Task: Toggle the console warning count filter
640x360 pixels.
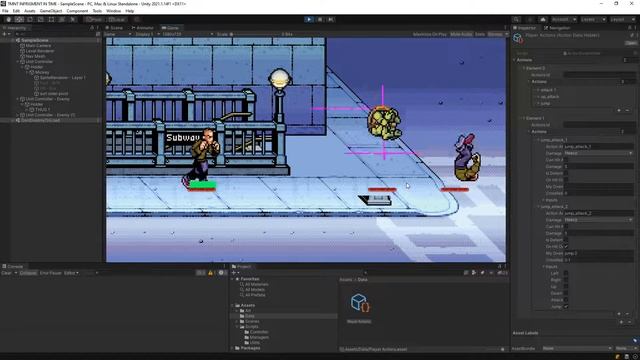Action: point(212,273)
